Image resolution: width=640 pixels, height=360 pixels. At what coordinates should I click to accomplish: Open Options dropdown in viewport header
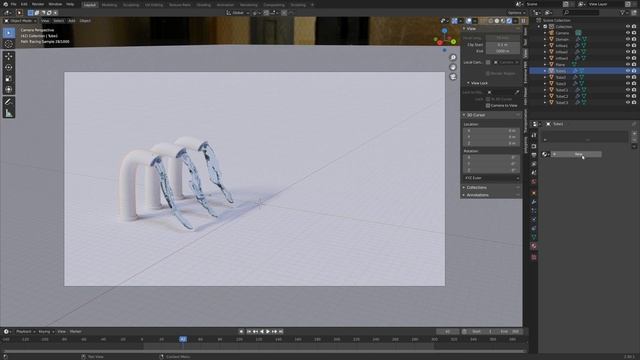pyautogui.click(x=515, y=13)
